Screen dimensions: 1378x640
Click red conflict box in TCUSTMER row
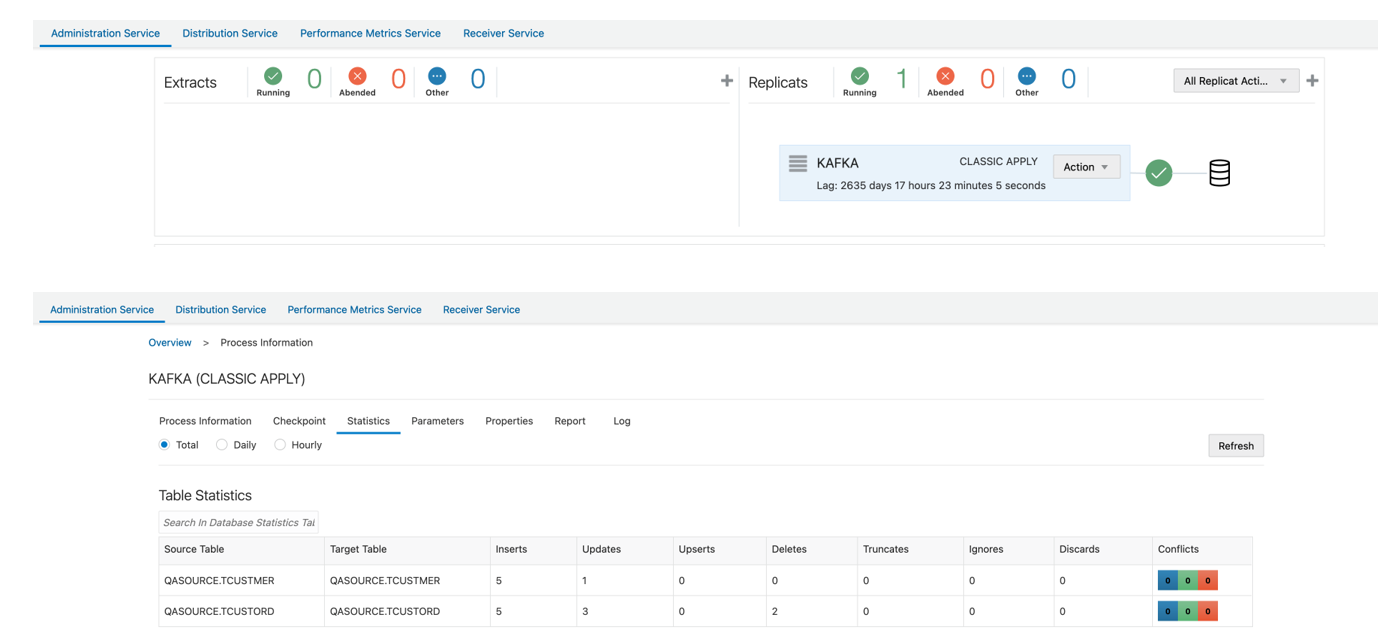(1208, 580)
